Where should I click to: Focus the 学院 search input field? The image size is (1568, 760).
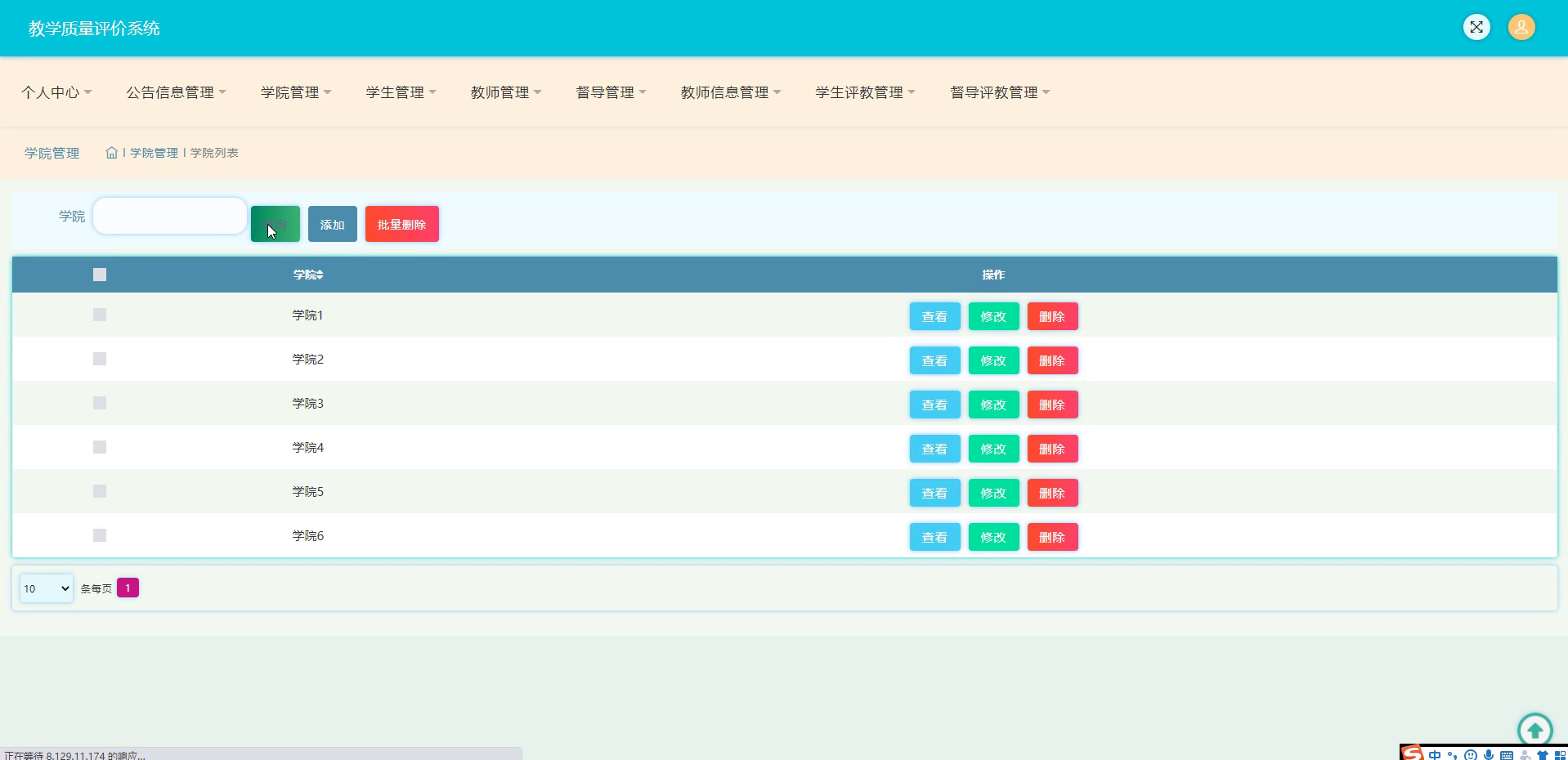170,216
